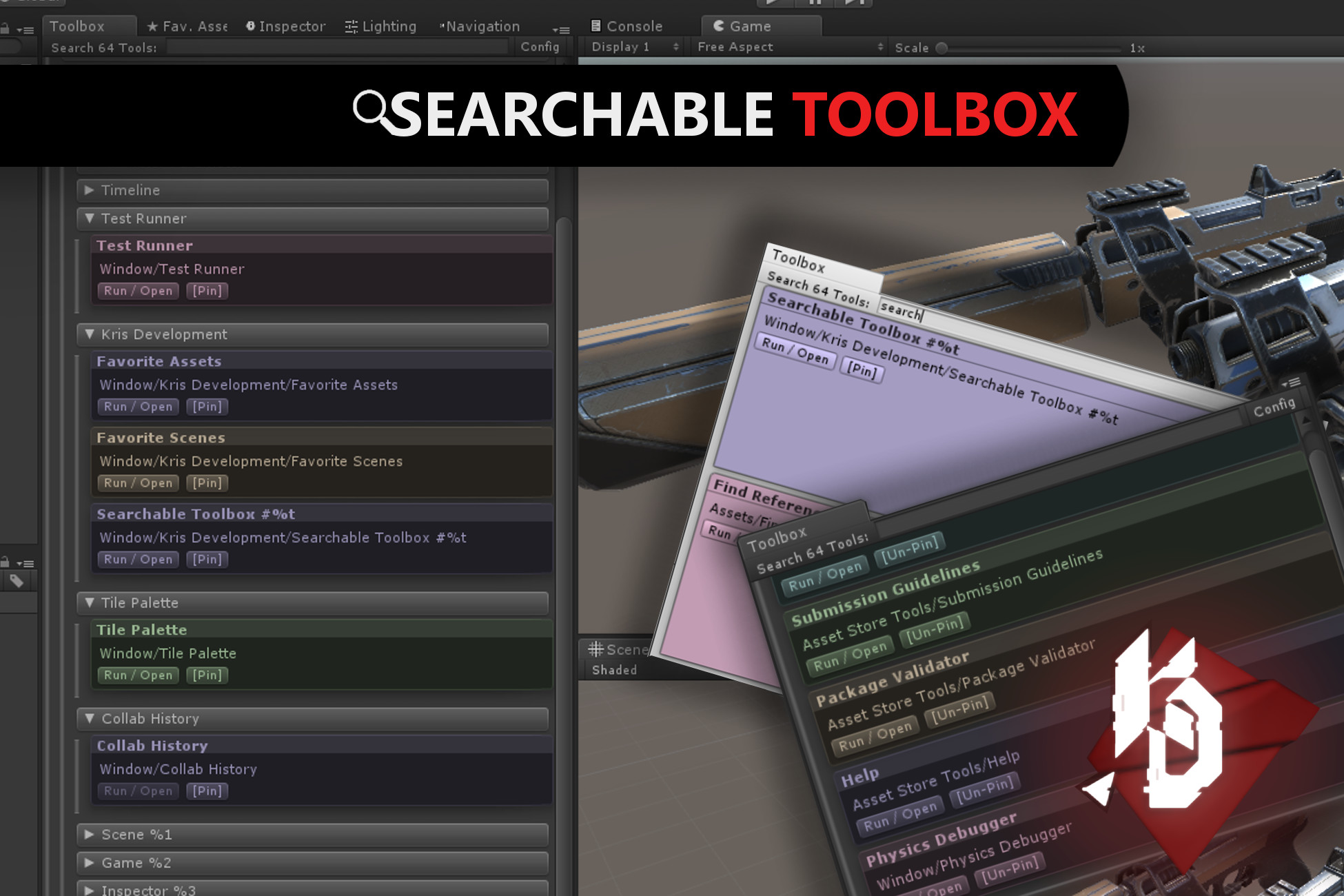Open the left panel options menu icon
Viewport: 1344px width, 896px height.
tap(26, 30)
